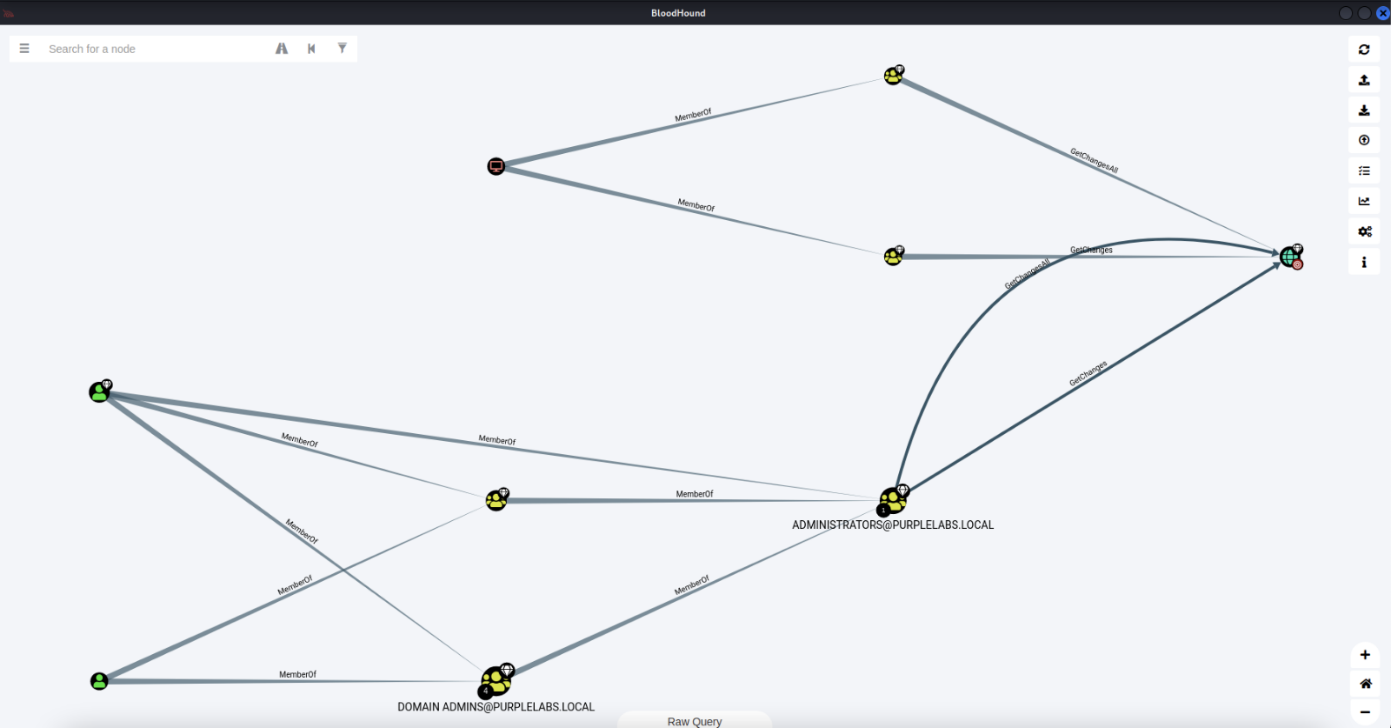Click the BloodHound window title
Image resolution: width=1391 pixels, height=728 pixels.
(x=677, y=13)
